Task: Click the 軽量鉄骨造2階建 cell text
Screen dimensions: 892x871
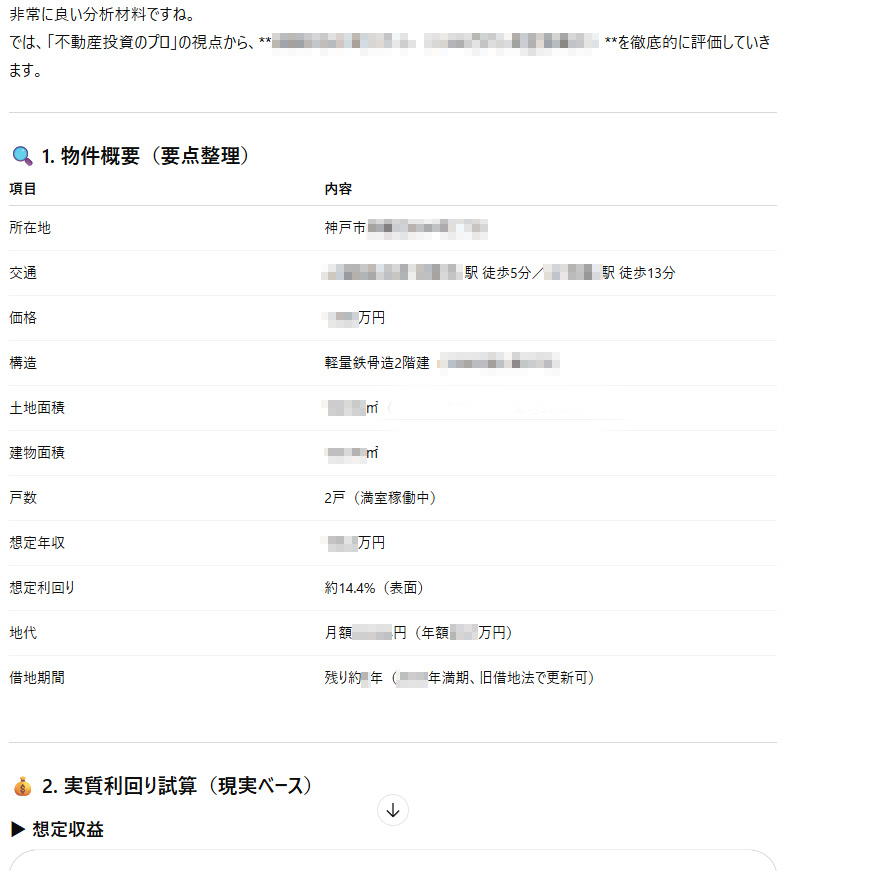Action: [x=377, y=363]
